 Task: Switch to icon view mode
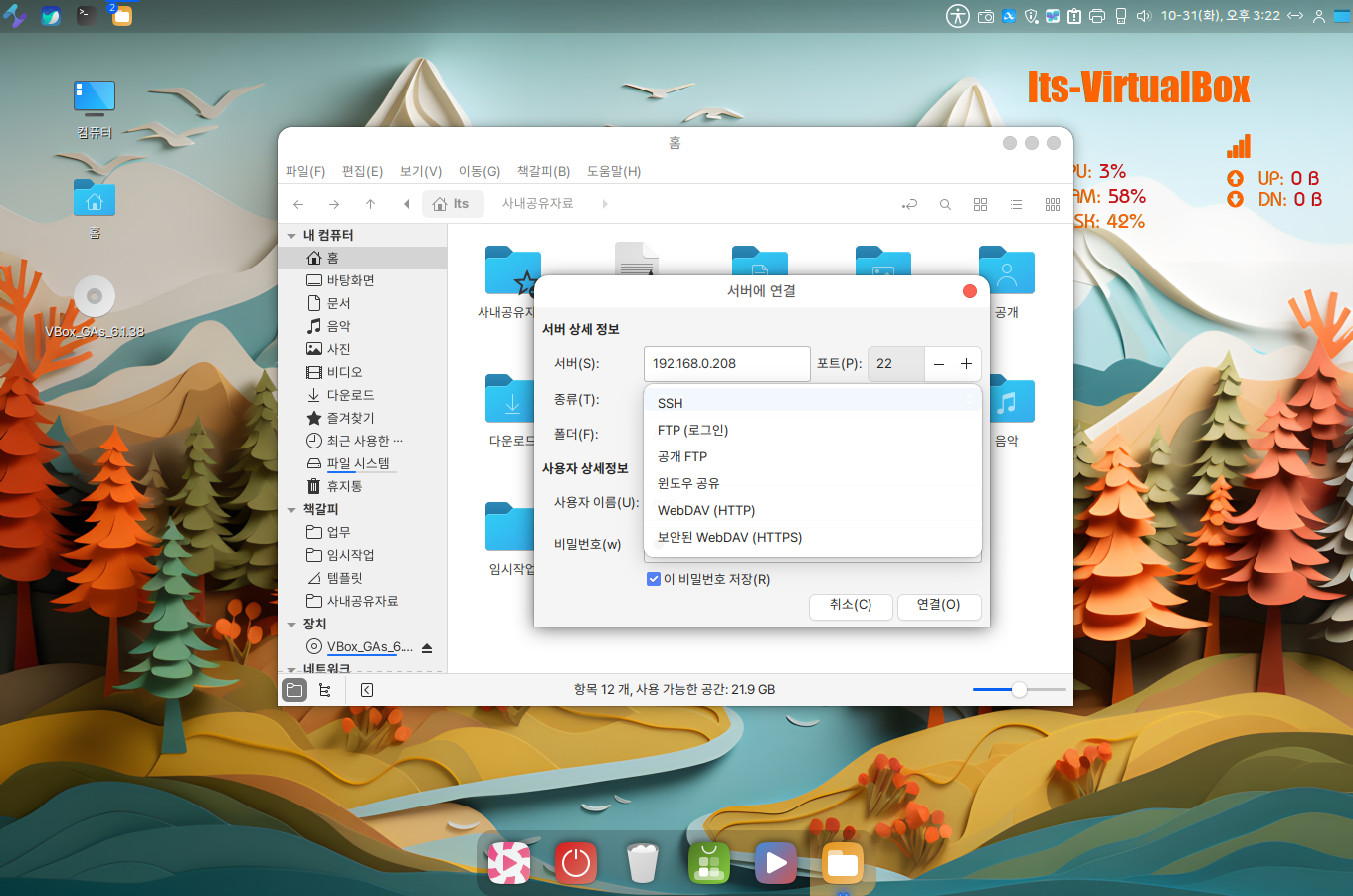pyautogui.click(x=980, y=204)
